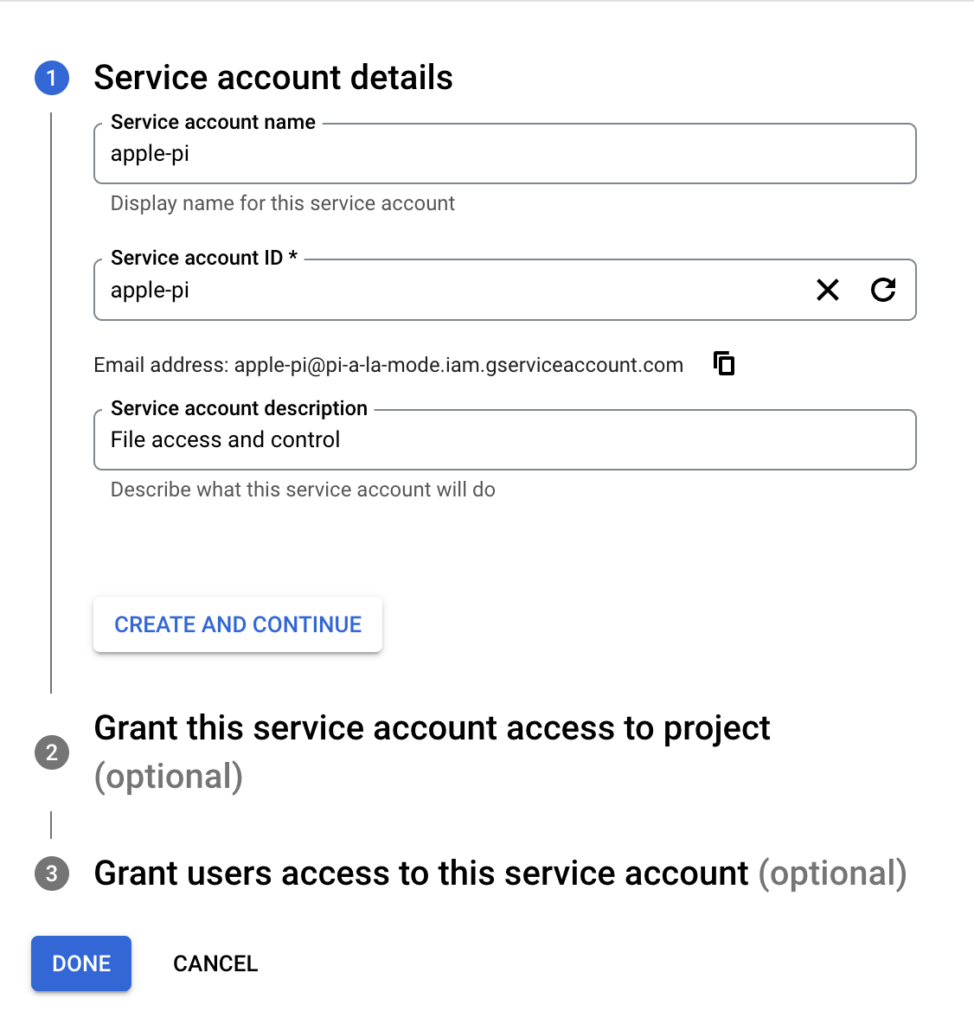Click the 'Describe what this service account will do' hint
Image resolution: width=974 pixels, height=1024 pixels.
302,489
